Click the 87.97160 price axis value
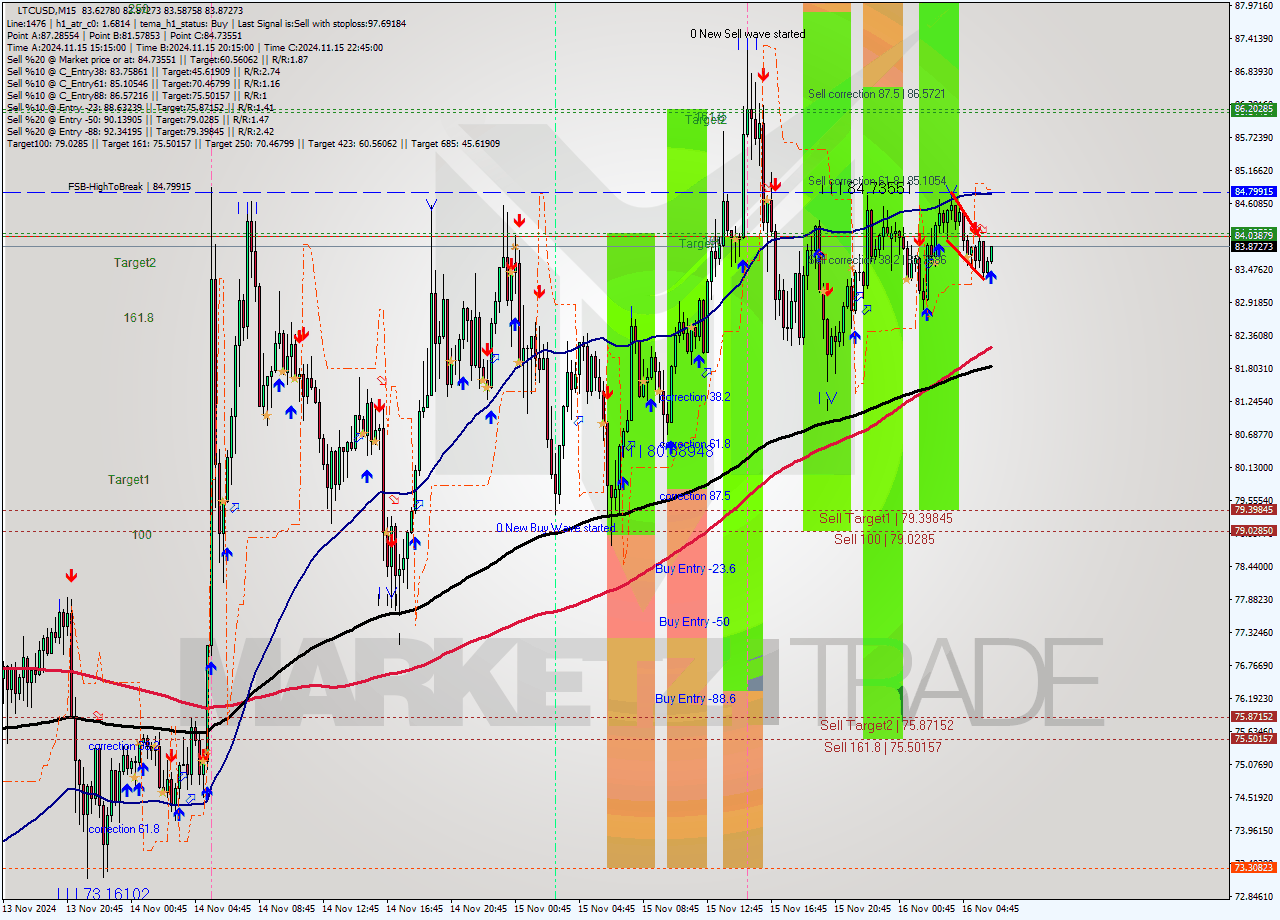The width and height of the screenshot is (1280, 920). point(1253,6)
